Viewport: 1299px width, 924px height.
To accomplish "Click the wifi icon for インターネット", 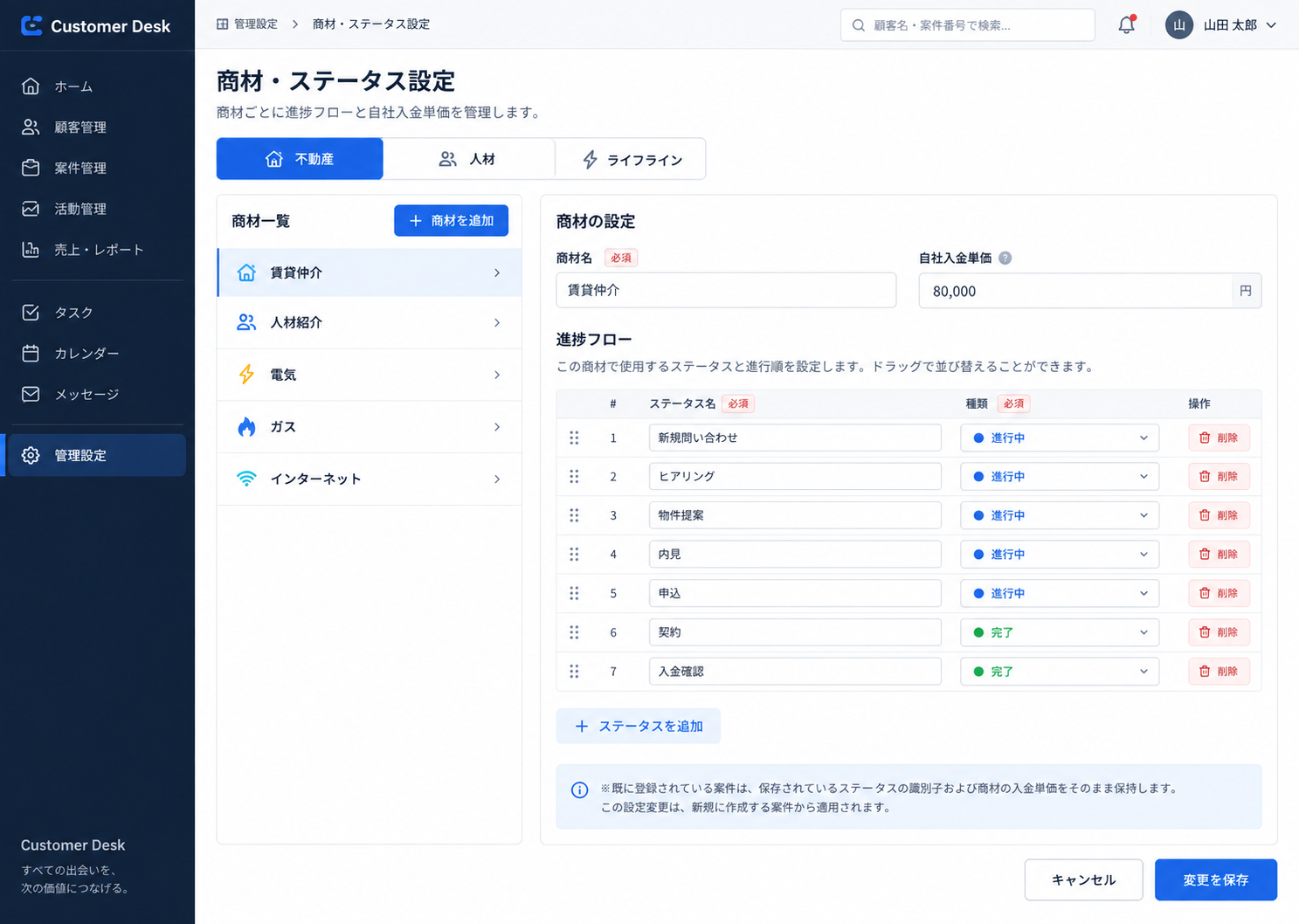I will pyautogui.click(x=246, y=479).
